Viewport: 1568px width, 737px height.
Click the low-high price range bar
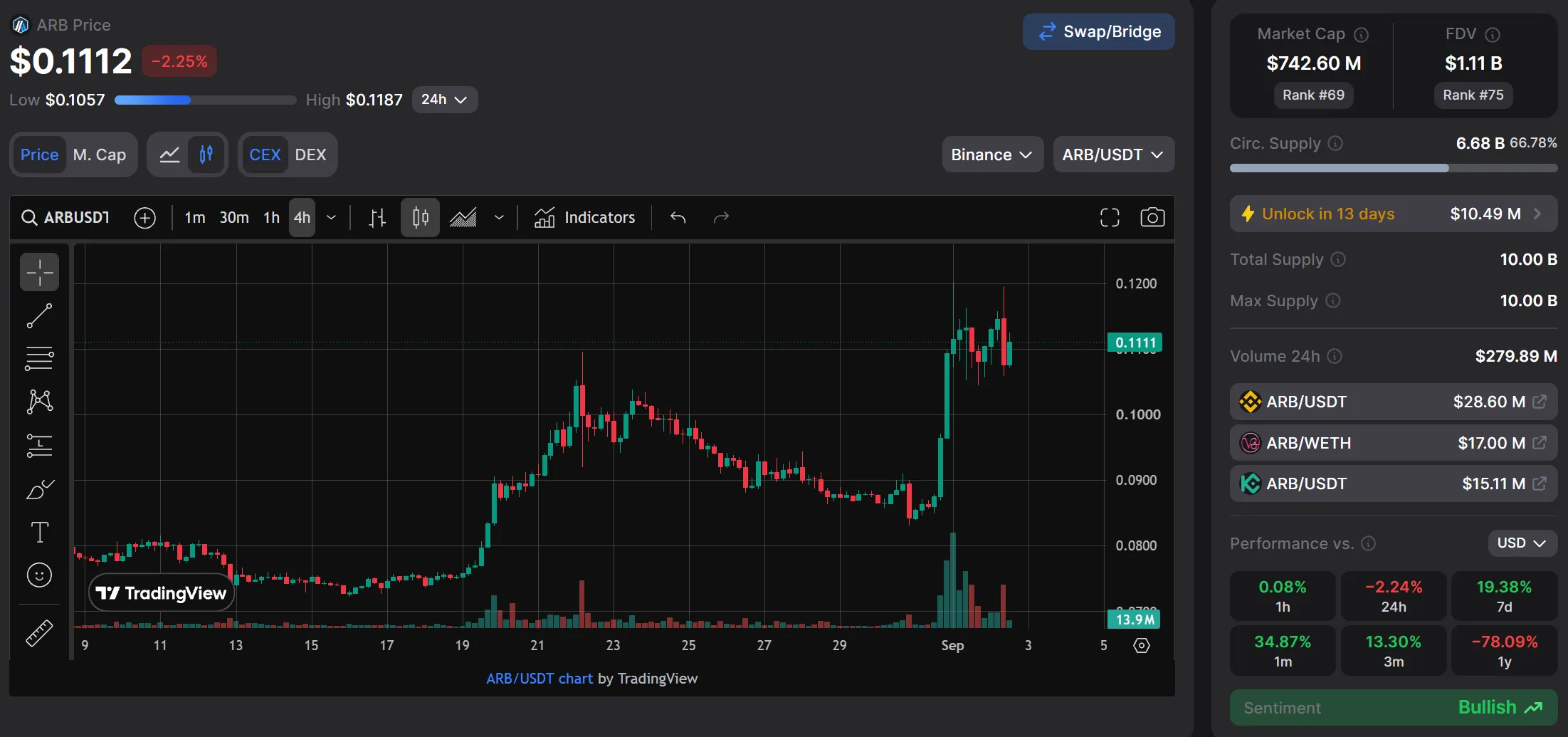point(205,100)
